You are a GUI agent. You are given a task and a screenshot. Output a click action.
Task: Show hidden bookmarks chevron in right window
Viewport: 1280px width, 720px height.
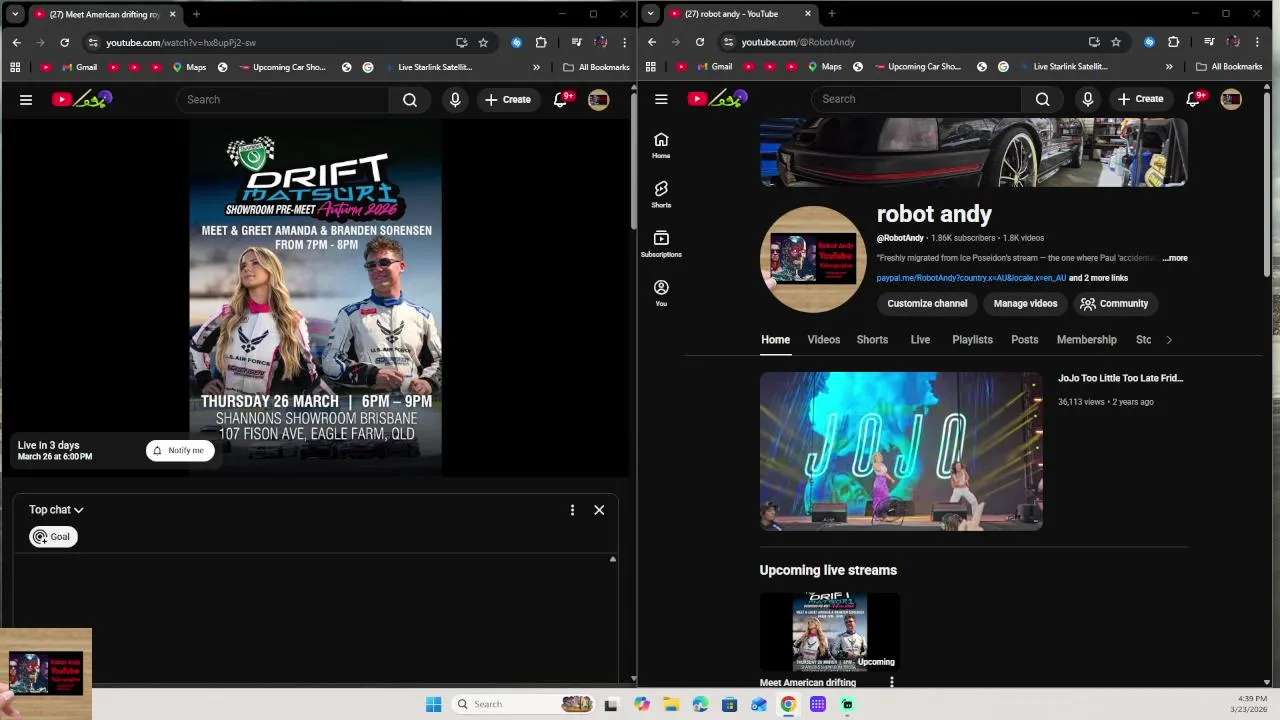pyautogui.click(x=1169, y=67)
